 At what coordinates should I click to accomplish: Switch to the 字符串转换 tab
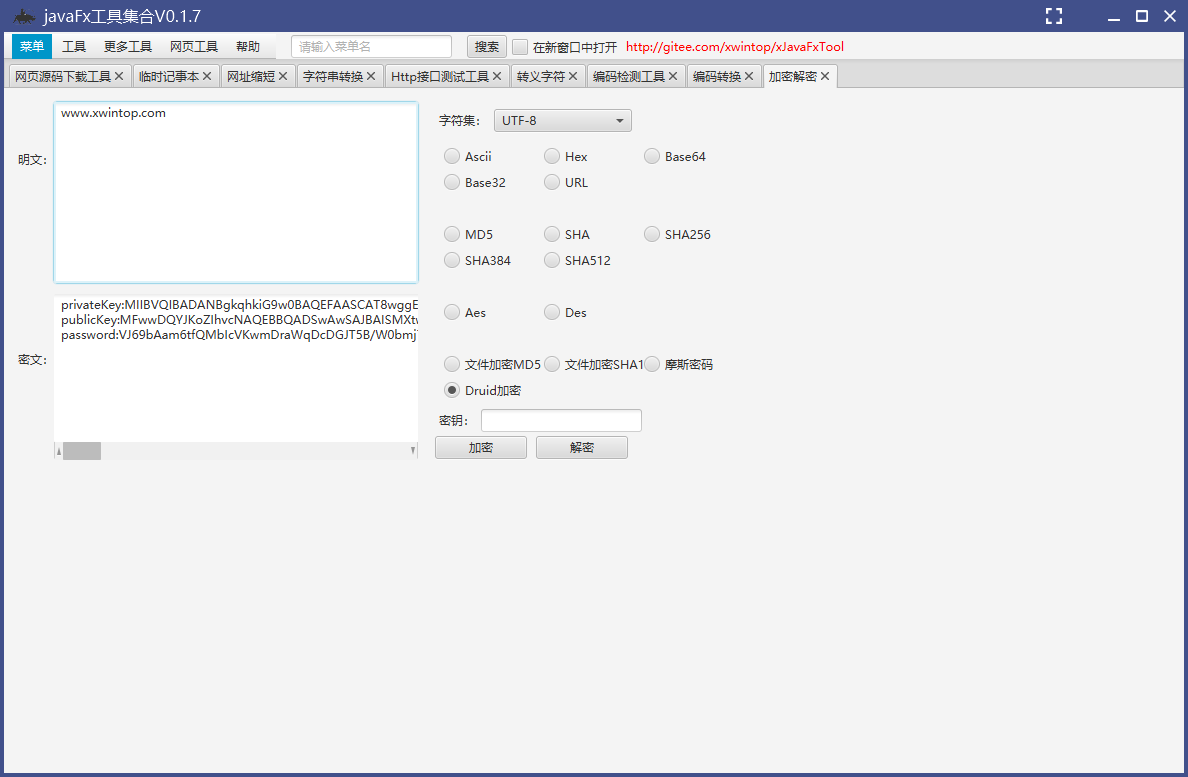tap(333, 76)
